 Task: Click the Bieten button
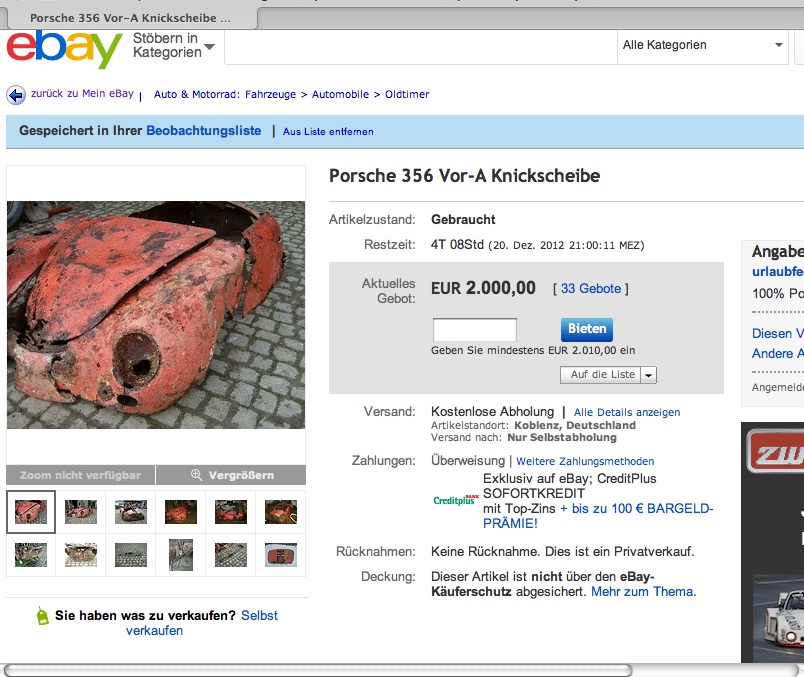[587, 329]
